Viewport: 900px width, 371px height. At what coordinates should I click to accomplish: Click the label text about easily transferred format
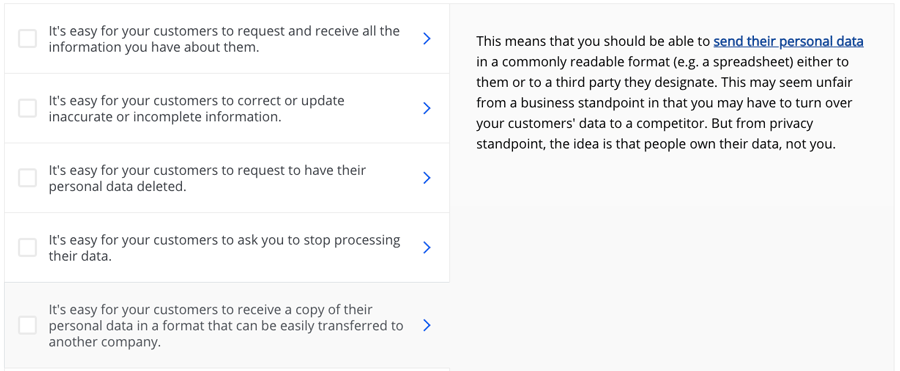click(226, 326)
